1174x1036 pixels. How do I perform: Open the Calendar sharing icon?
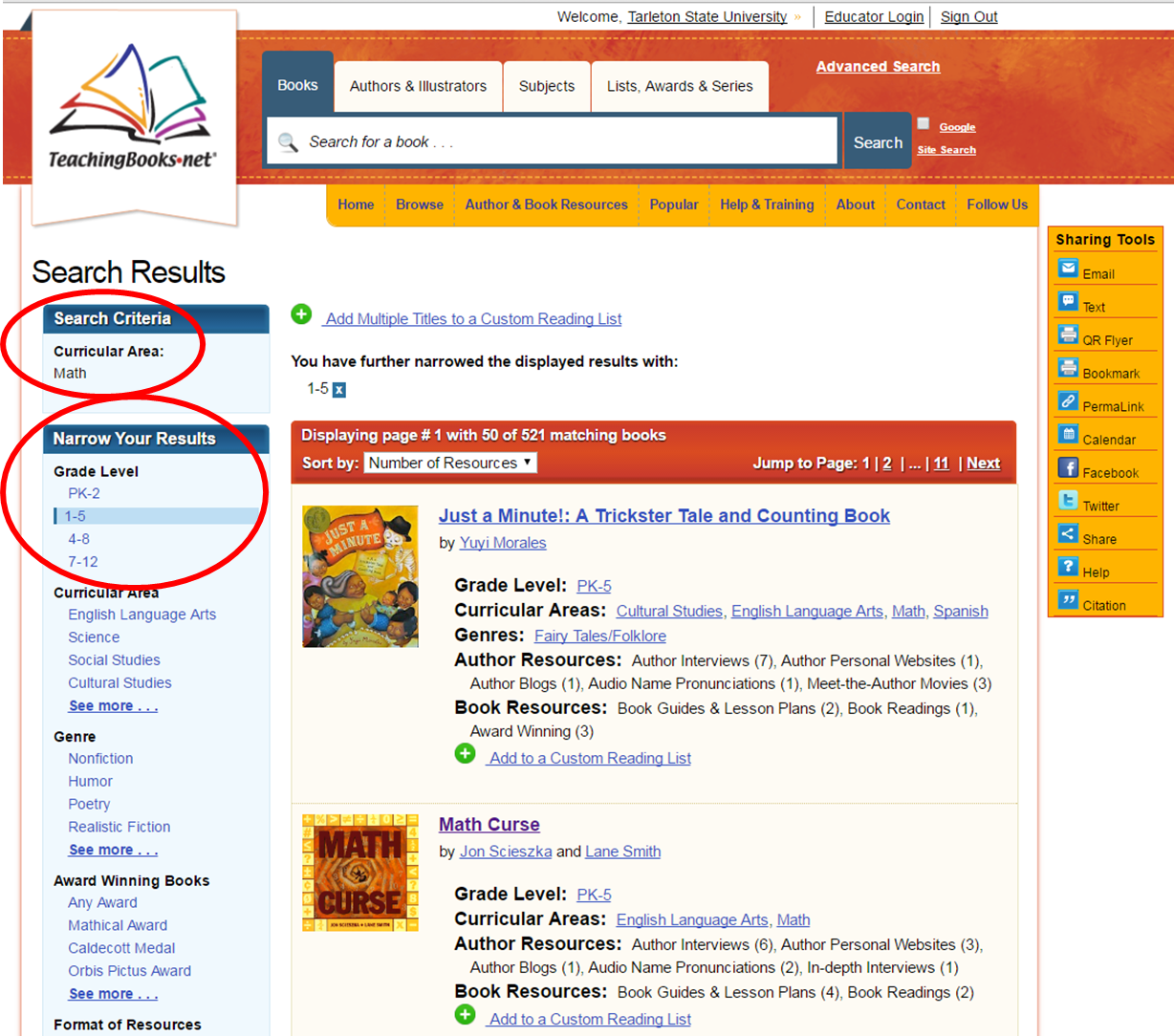click(x=1068, y=434)
